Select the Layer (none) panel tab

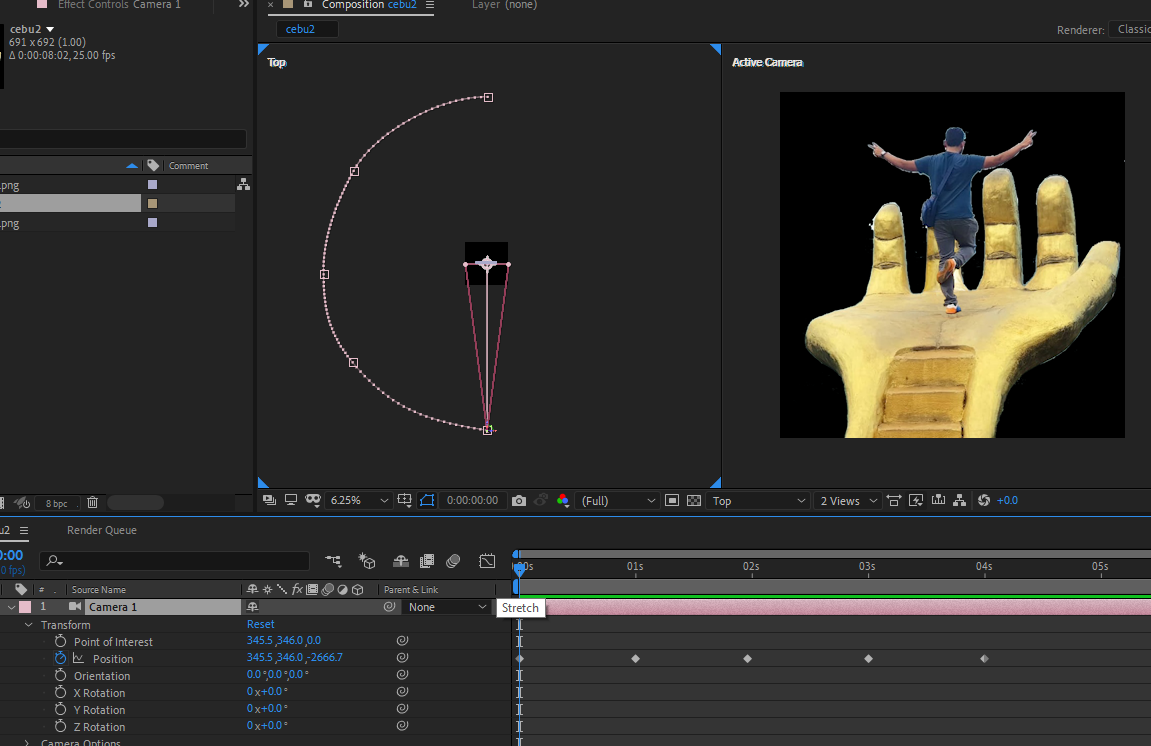[x=504, y=4]
